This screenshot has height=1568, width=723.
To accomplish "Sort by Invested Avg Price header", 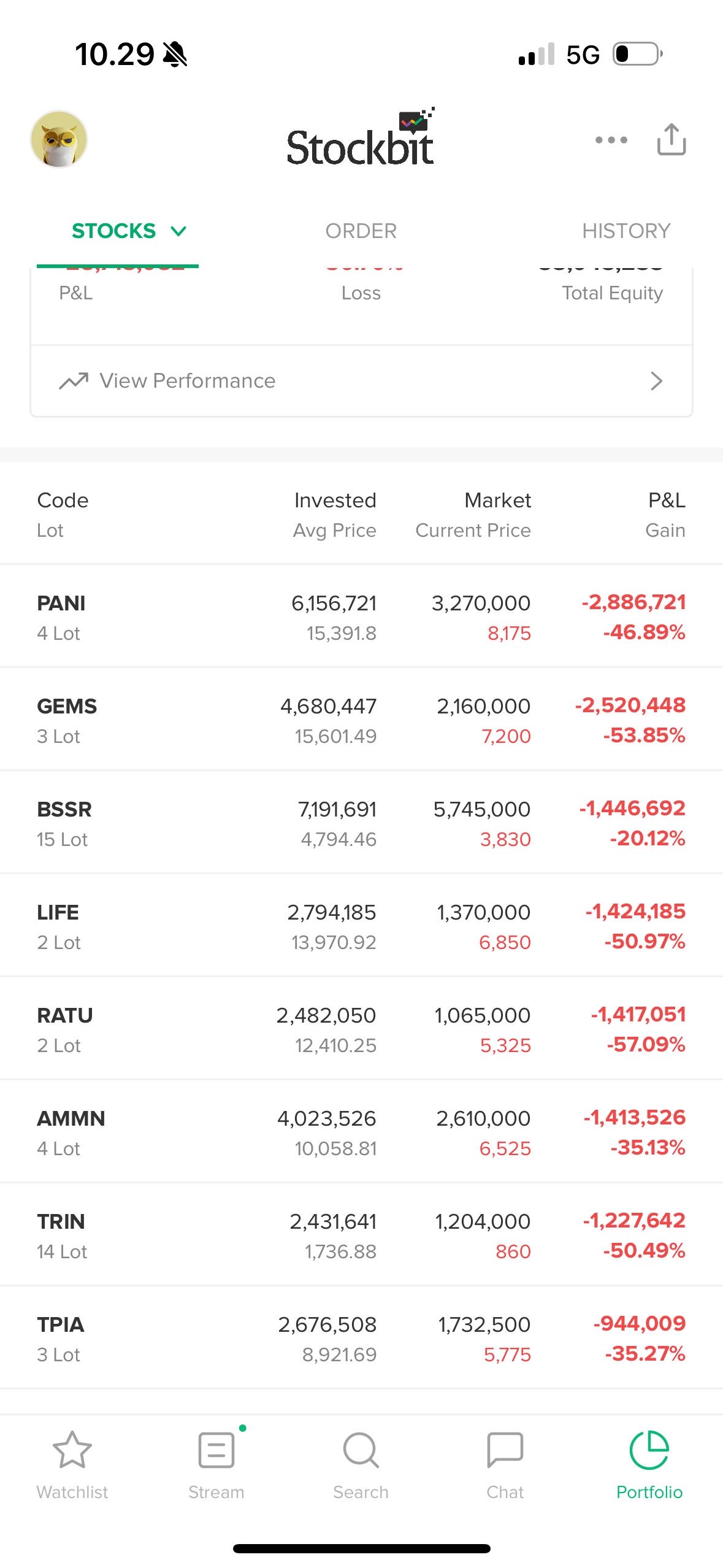I will pyautogui.click(x=335, y=515).
